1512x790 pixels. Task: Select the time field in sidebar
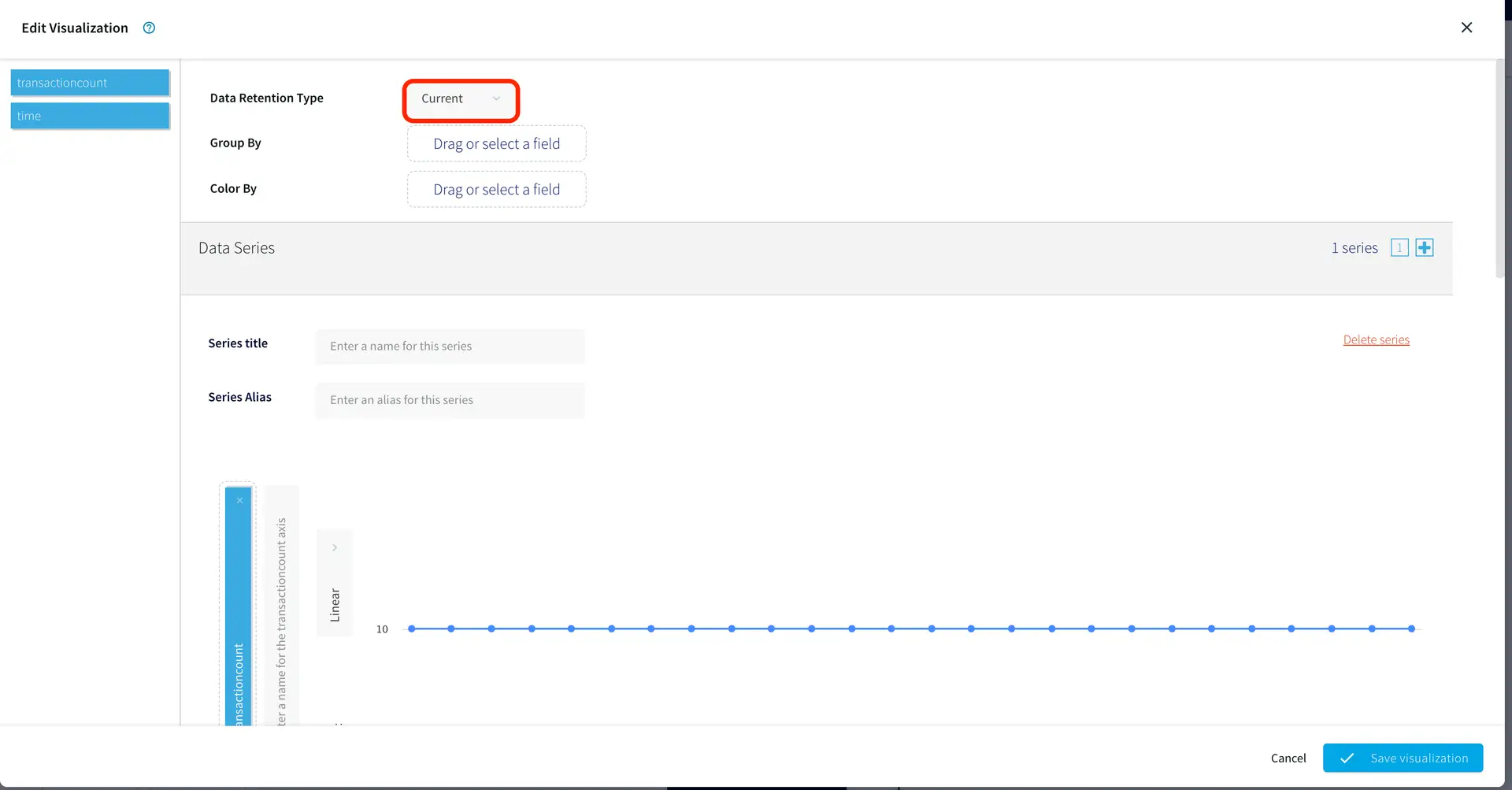90,116
